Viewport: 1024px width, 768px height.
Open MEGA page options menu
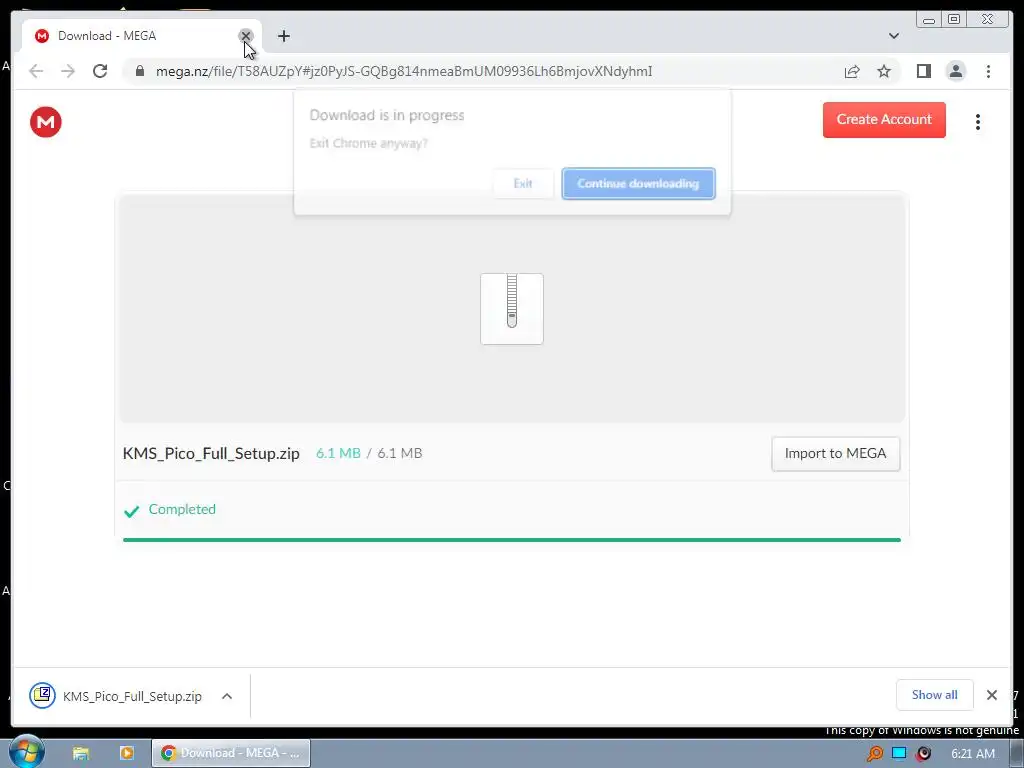(x=978, y=122)
